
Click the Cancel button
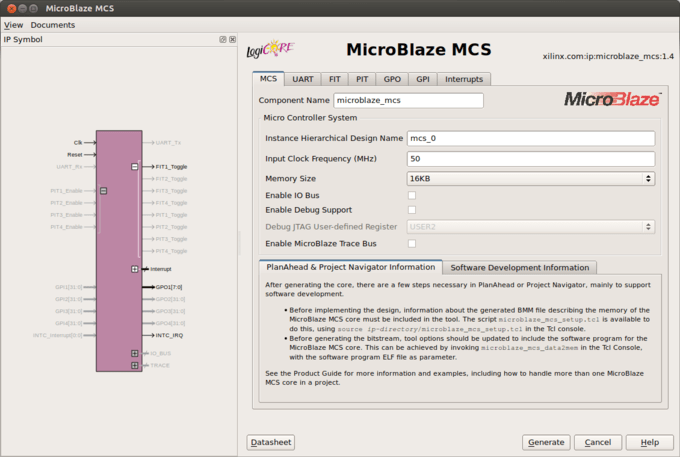598,442
